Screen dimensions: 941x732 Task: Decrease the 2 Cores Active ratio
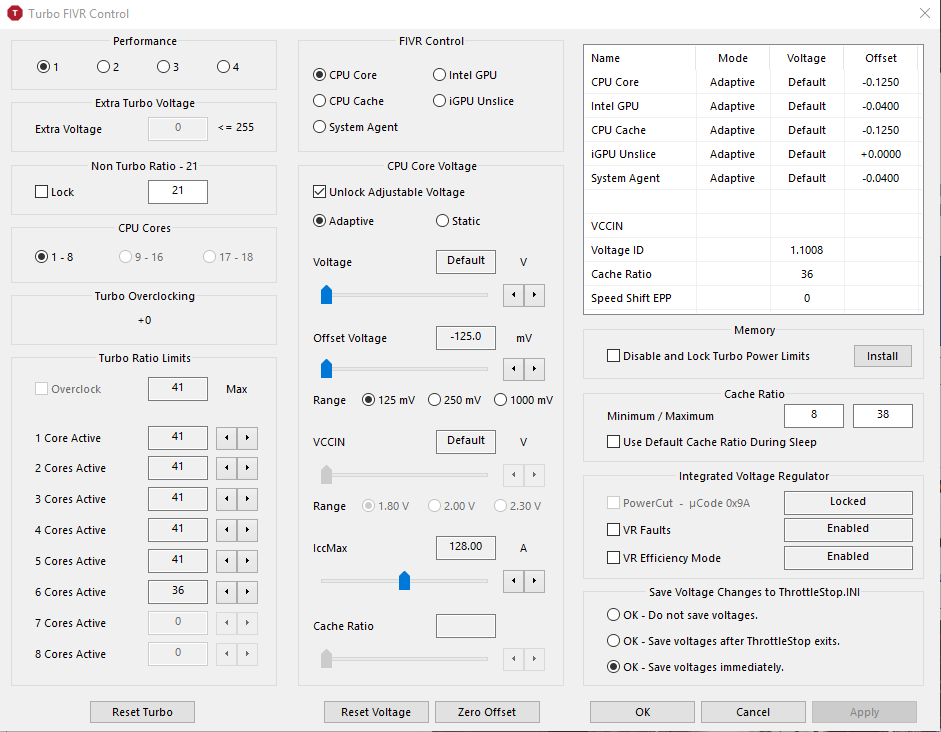tap(226, 468)
